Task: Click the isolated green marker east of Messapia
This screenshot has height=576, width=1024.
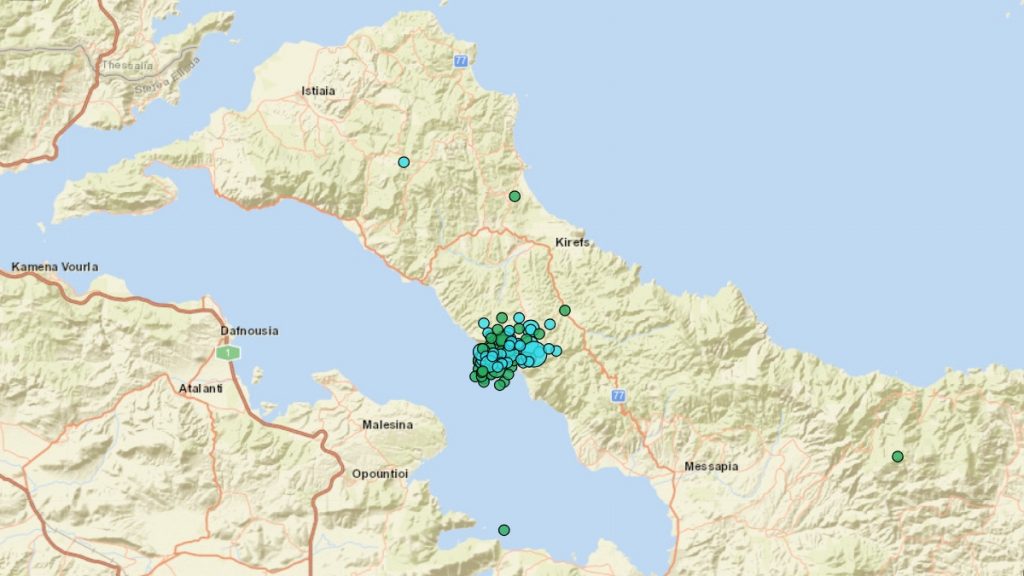Action: click(898, 456)
